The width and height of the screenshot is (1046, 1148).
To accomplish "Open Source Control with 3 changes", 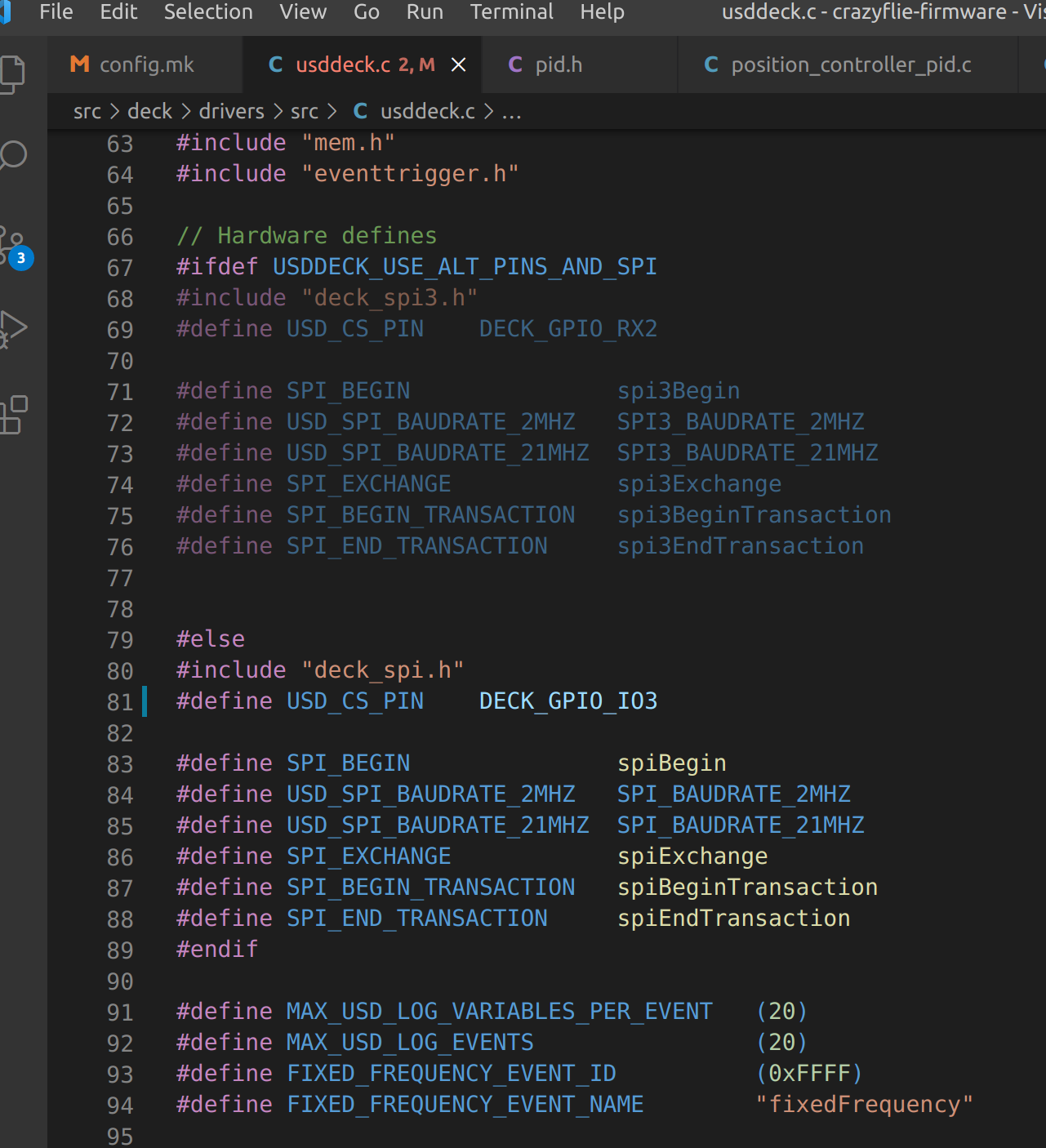I will (13, 245).
